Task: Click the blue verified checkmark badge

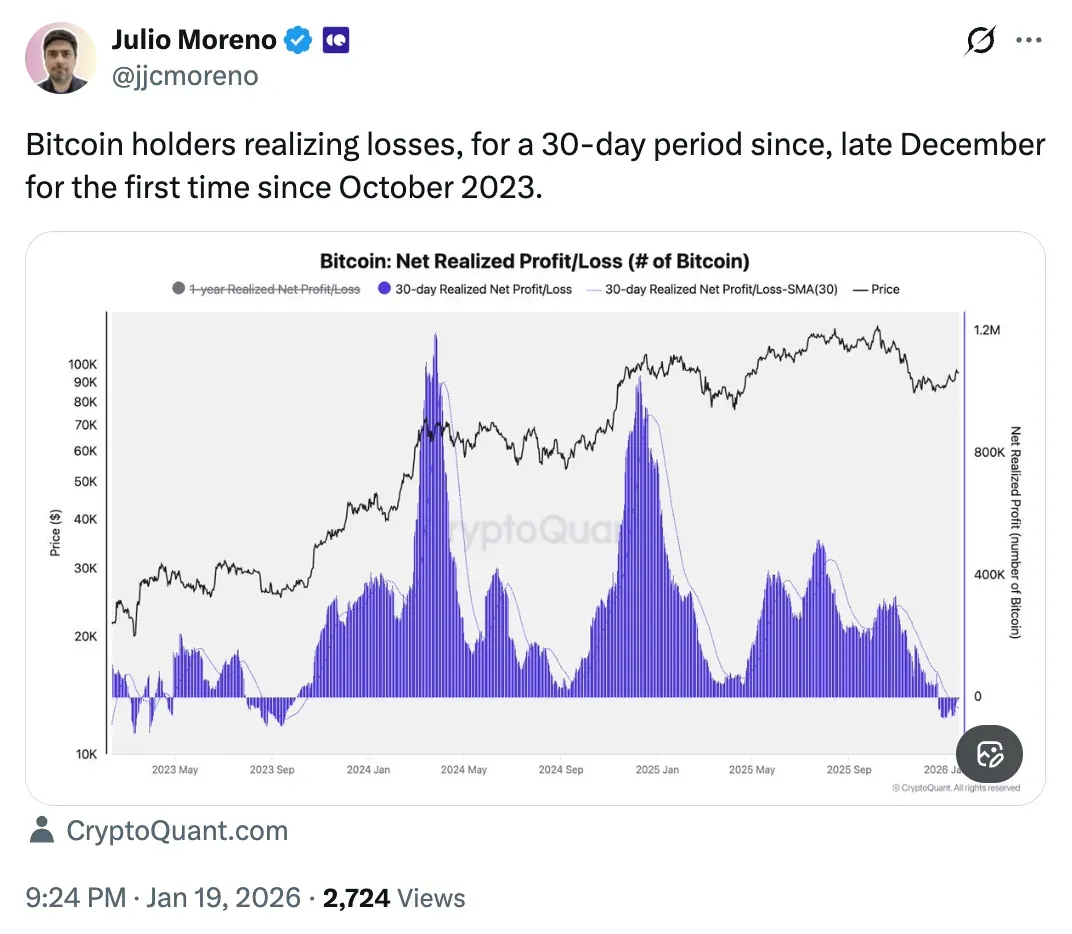Action: pos(297,41)
